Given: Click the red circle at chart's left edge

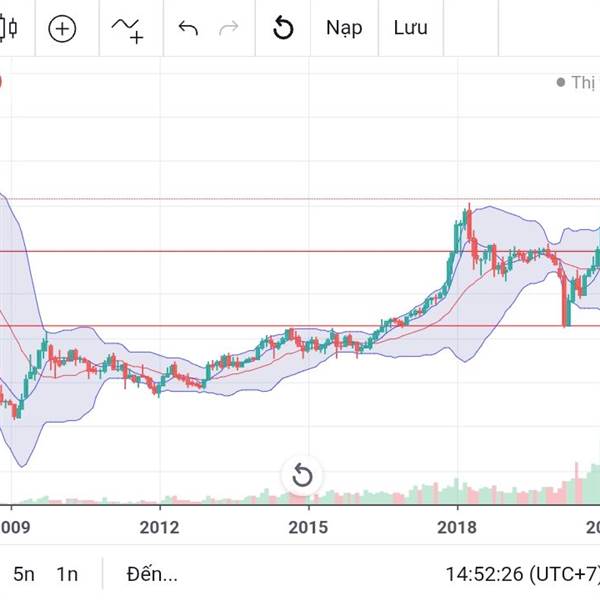Looking at the screenshot, I should (2, 82).
